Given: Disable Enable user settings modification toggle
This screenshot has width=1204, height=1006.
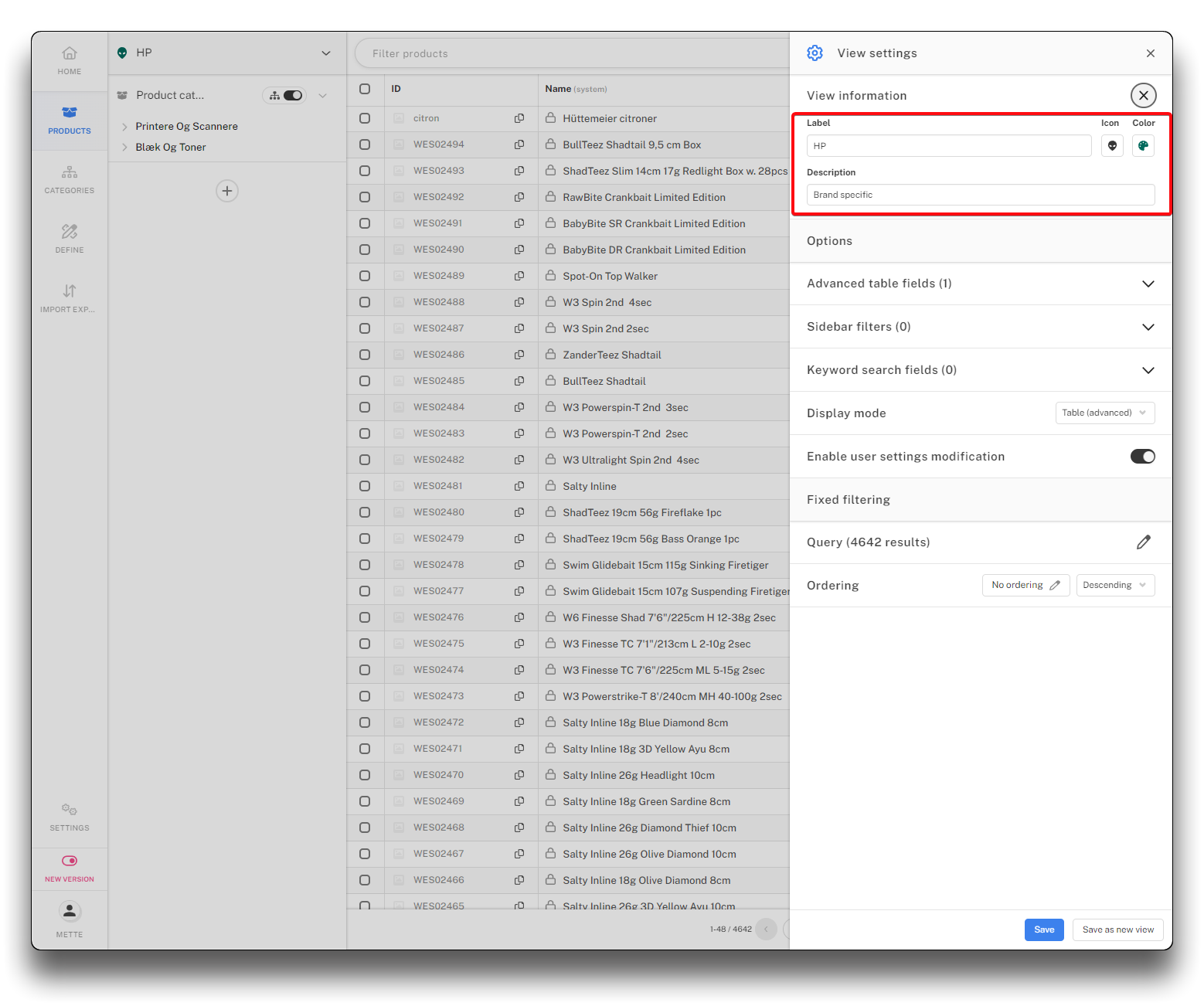Looking at the screenshot, I should 1142,457.
